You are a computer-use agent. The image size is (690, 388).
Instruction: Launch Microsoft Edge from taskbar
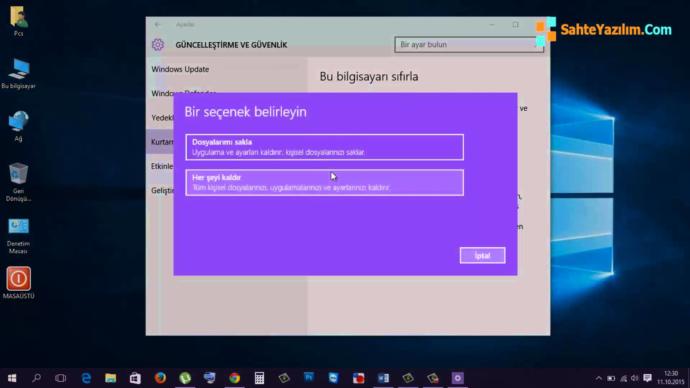pyautogui.click(x=86, y=378)
